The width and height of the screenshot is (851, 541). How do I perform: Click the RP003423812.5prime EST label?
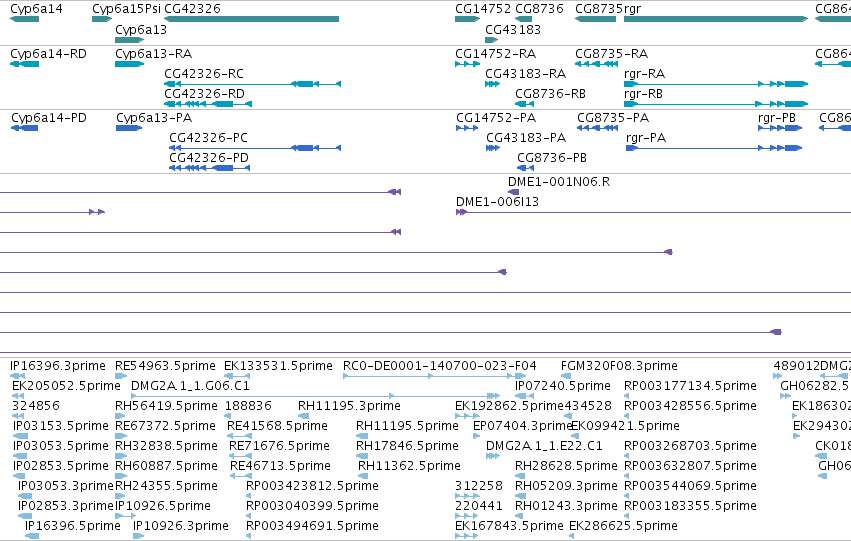[313, 486]
